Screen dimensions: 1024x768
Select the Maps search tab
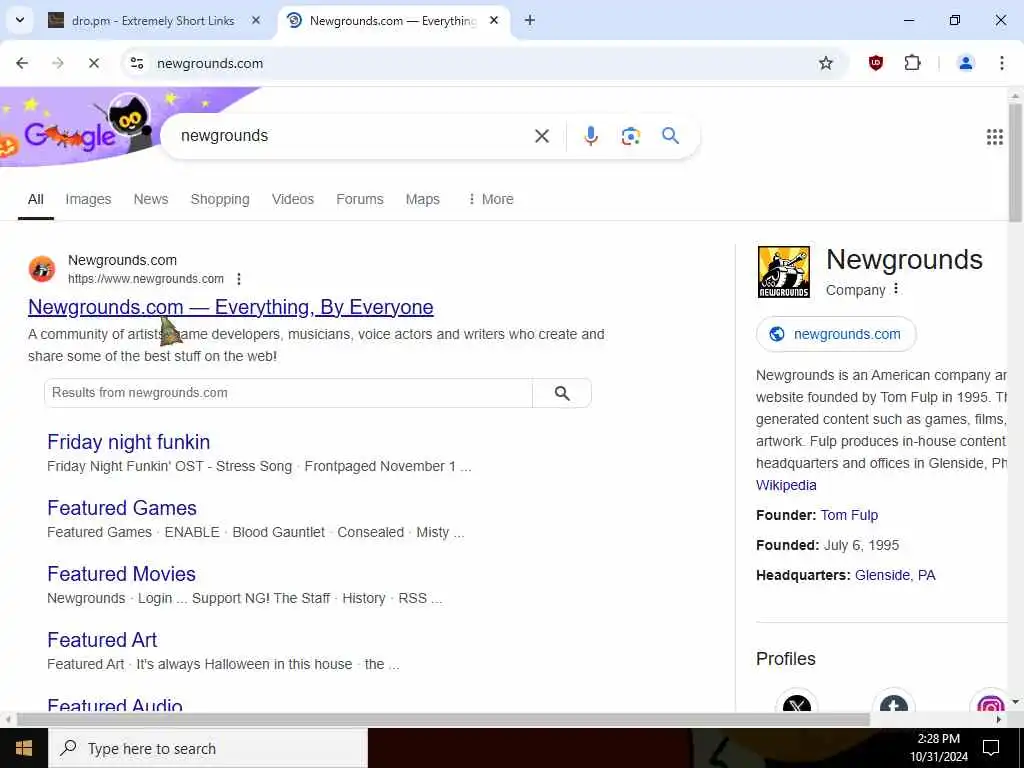423,199
